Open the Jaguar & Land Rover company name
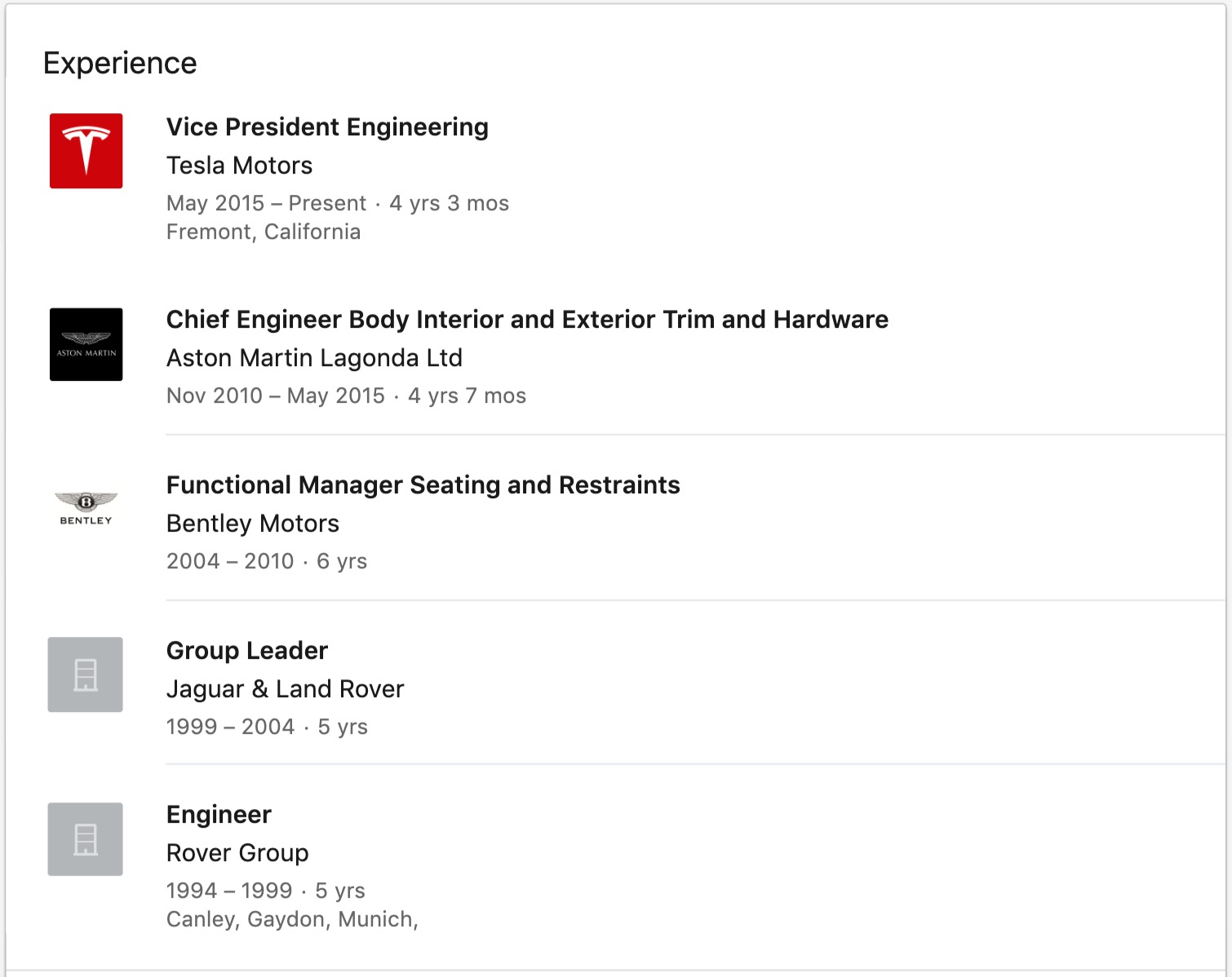Screen dimensions: 1232x977 coord(285,689)
